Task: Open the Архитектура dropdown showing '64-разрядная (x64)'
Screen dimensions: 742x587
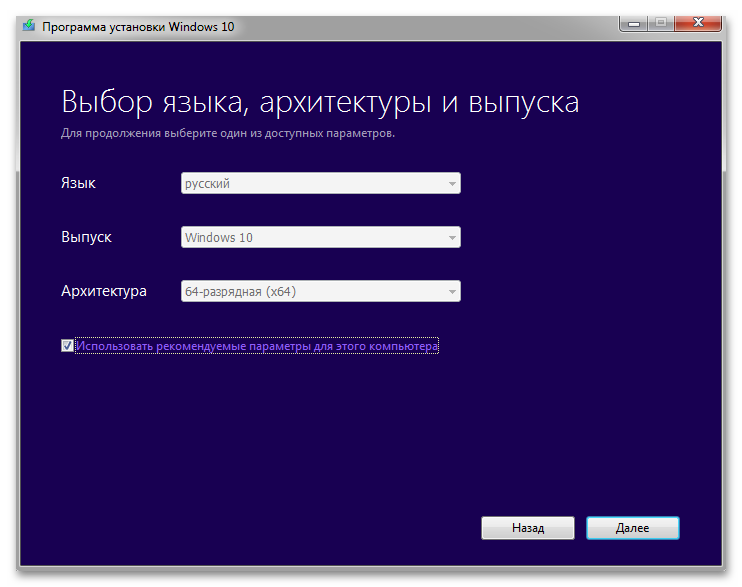Action: click(310, 291)
